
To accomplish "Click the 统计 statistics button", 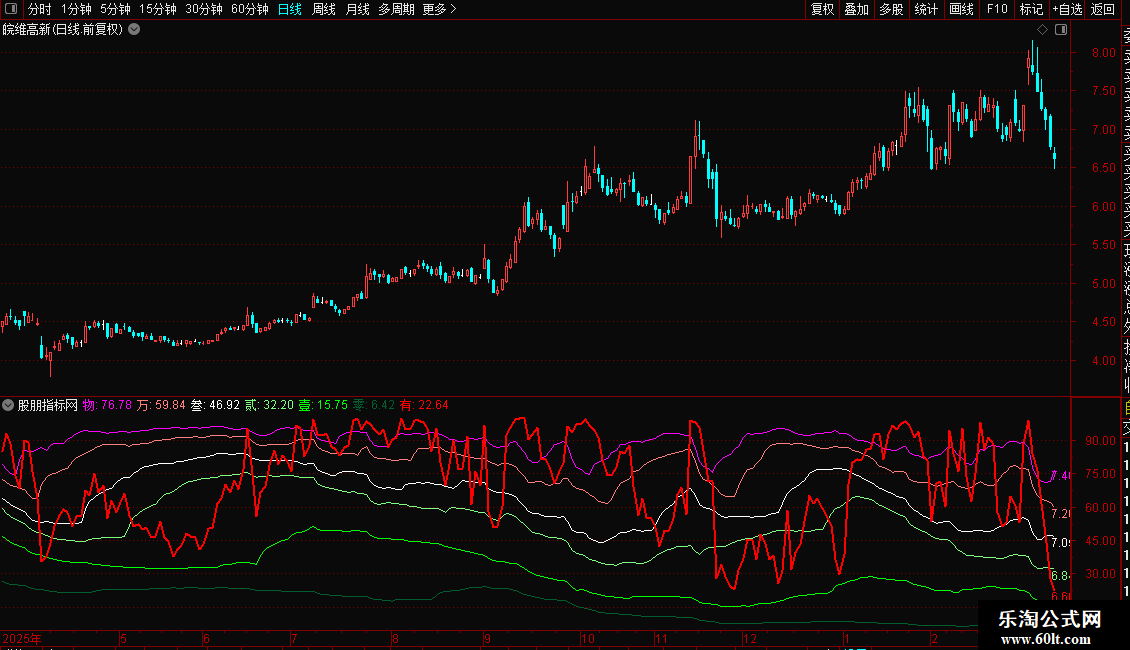I will 926,9.
